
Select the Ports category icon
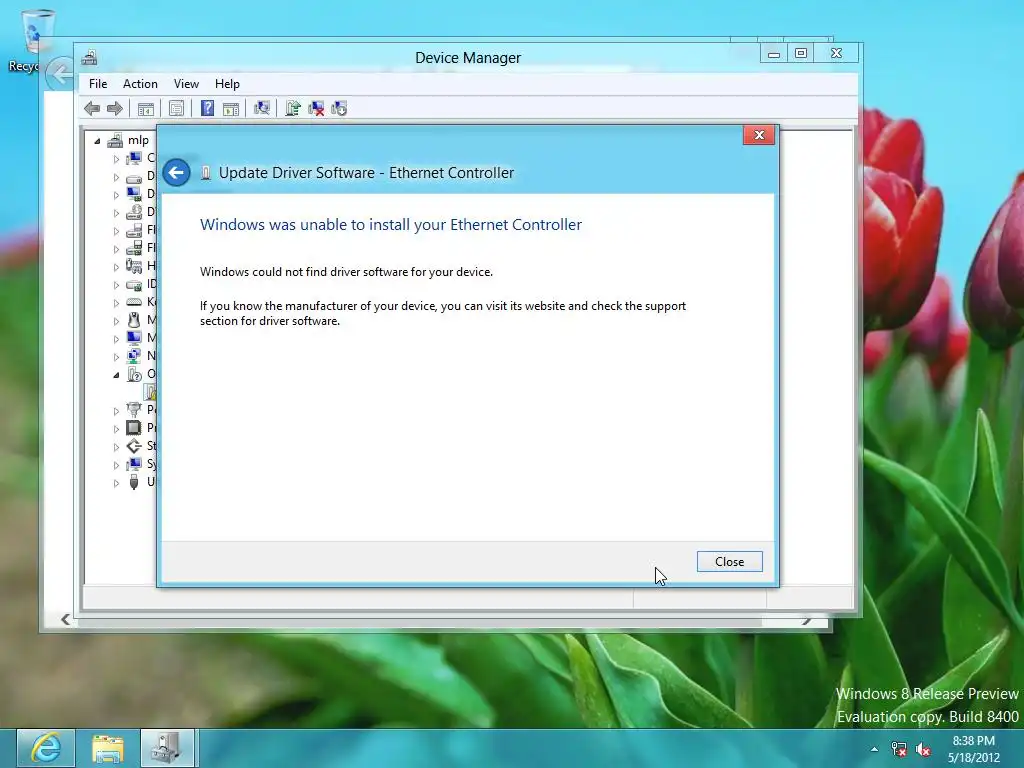134,409
